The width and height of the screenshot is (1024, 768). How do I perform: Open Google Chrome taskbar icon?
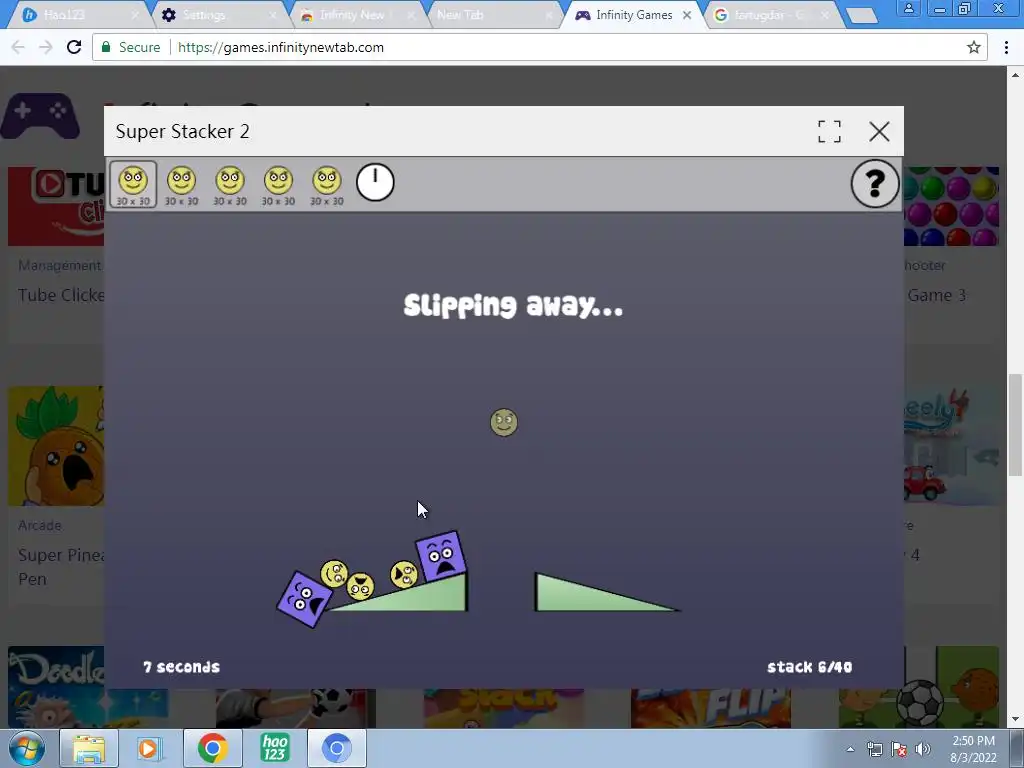pyautogui.click(x=212, y=748)
